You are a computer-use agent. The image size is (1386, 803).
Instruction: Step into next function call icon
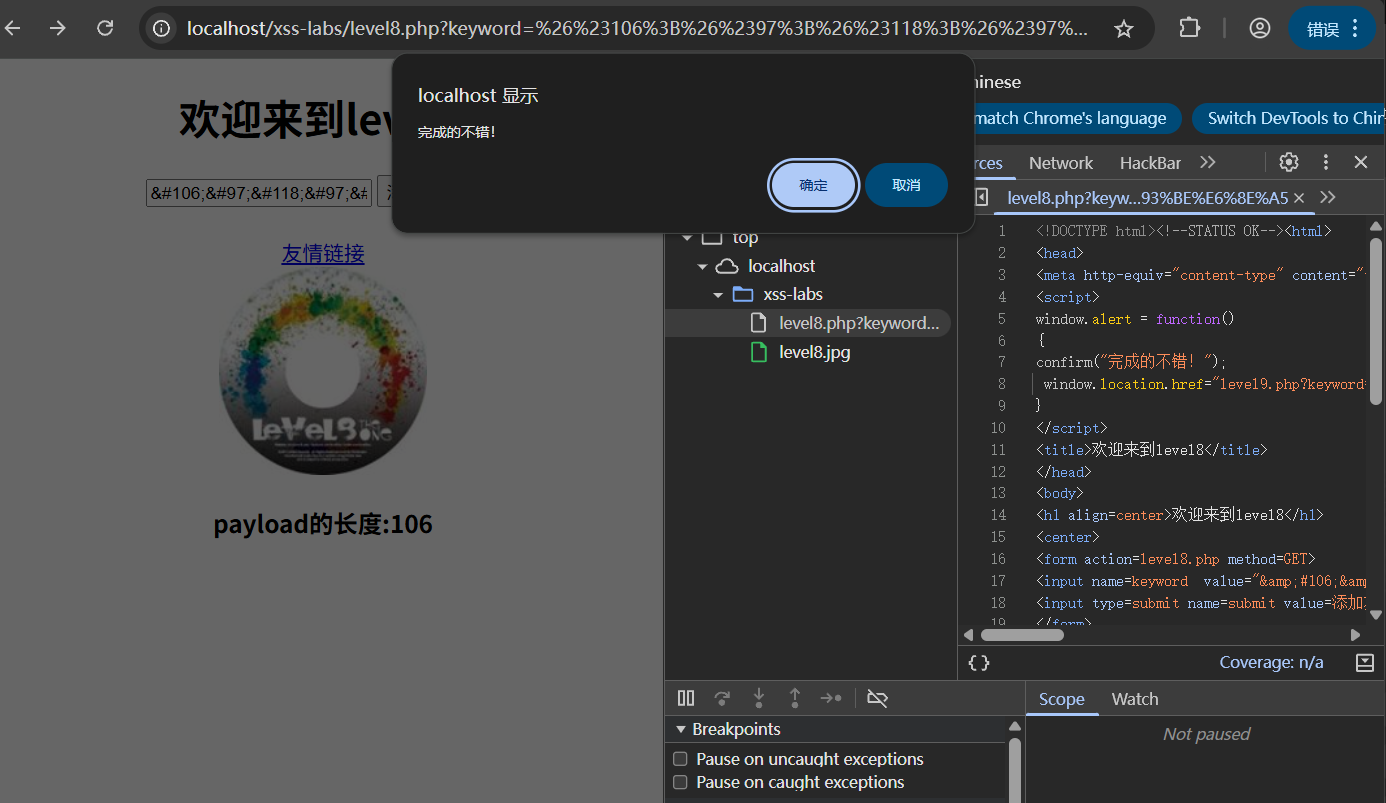759,698
